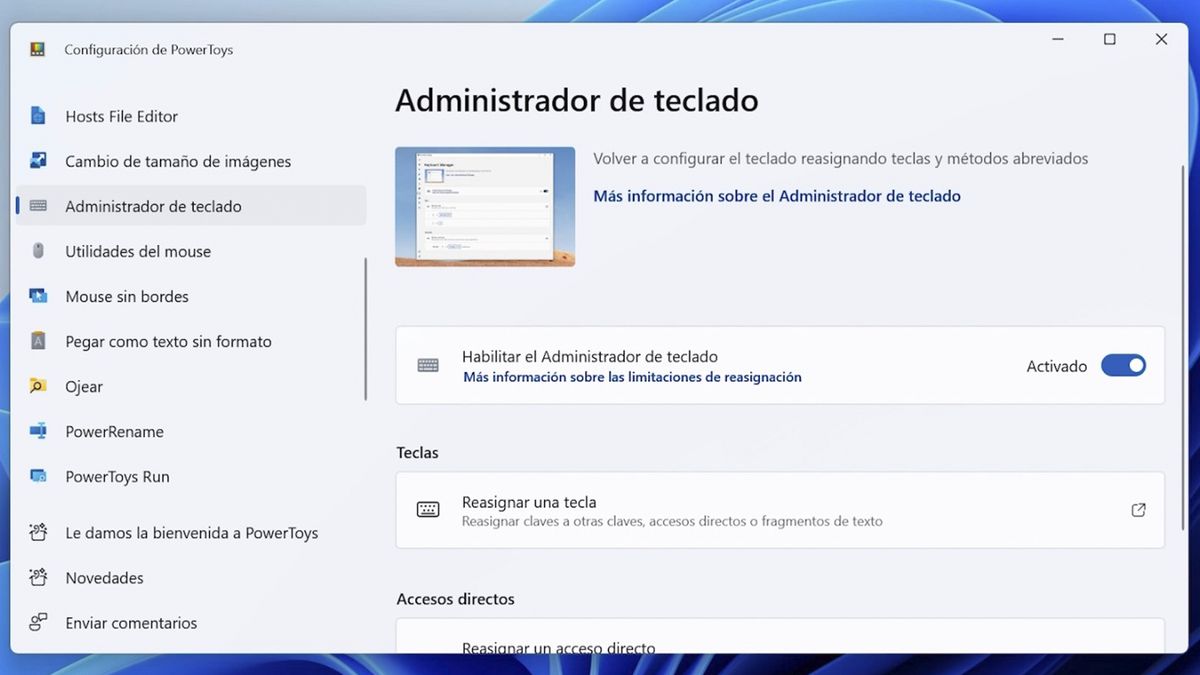This screenshot has width=1200, height=675.
Task: Click the Enviar comentarios feedback icon
Action: (37, 622)
